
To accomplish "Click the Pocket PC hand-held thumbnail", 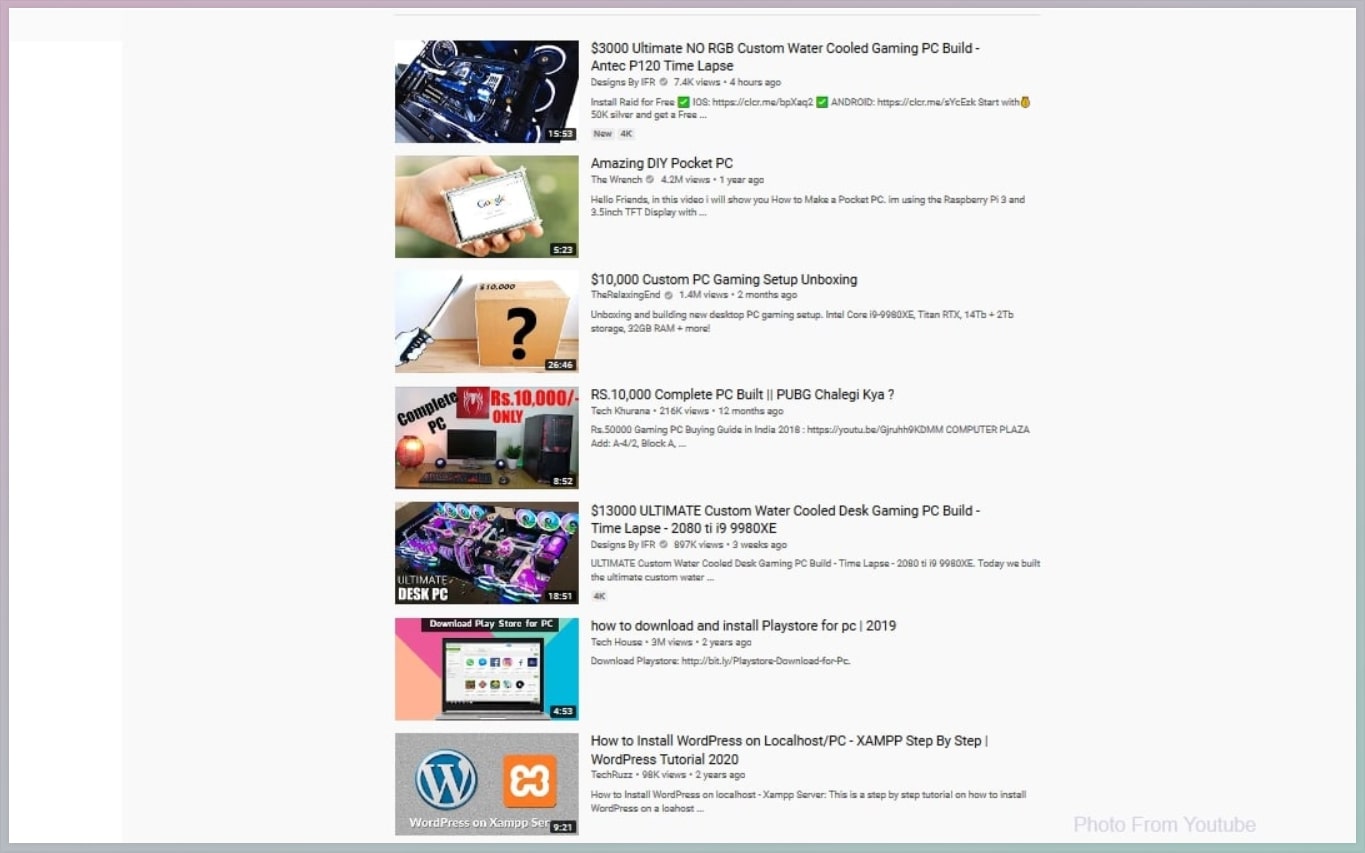I will (487, 206).
